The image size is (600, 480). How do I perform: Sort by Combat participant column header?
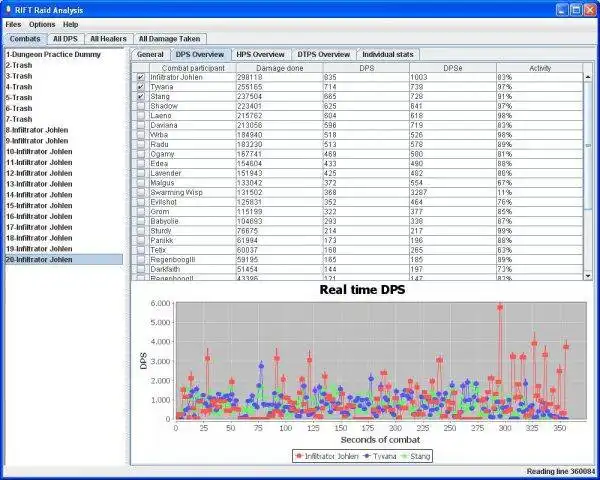click(x=193, y=68)
